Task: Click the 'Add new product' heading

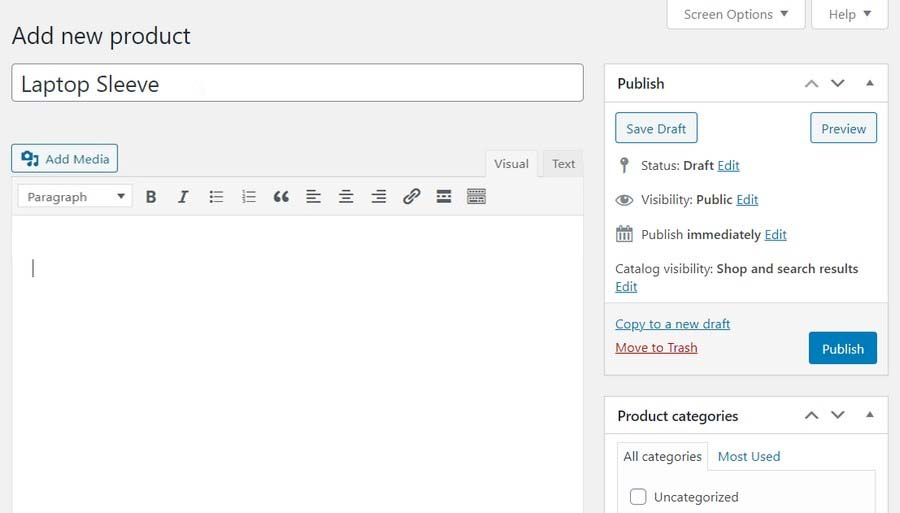Action: click(x=101, y=36)
